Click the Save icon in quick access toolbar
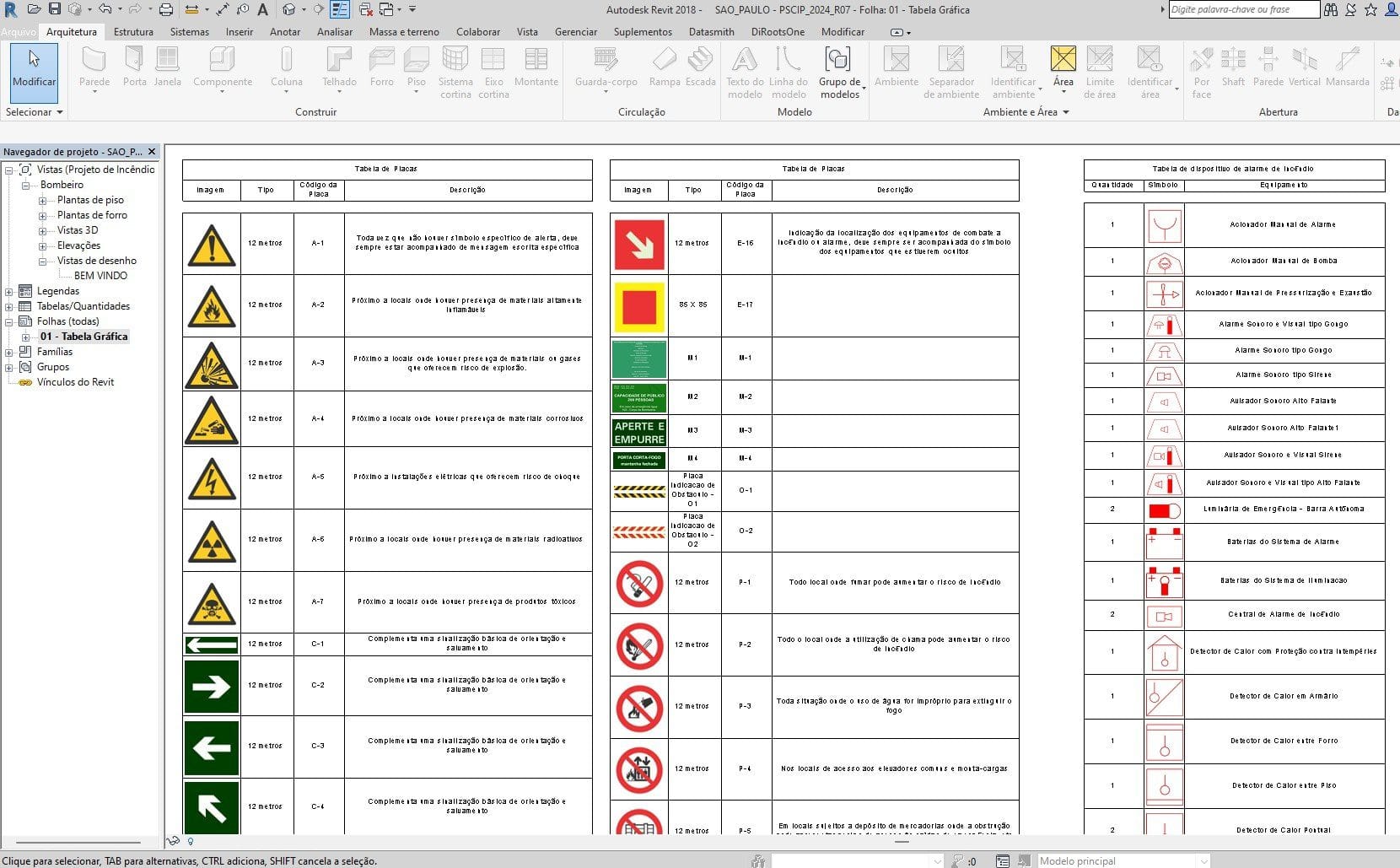 point(55,9)
